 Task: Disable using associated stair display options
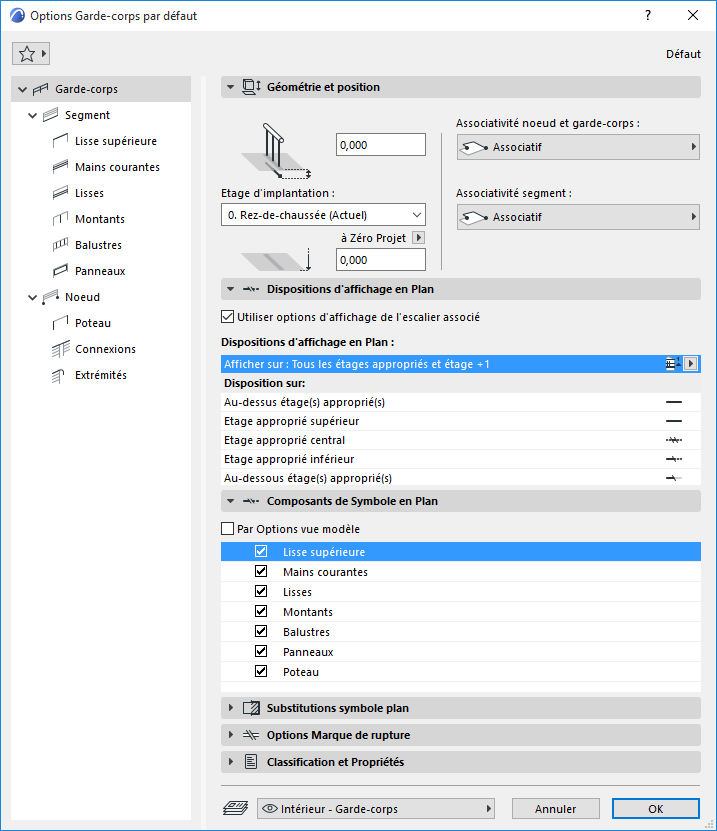[x=227, y=317]
